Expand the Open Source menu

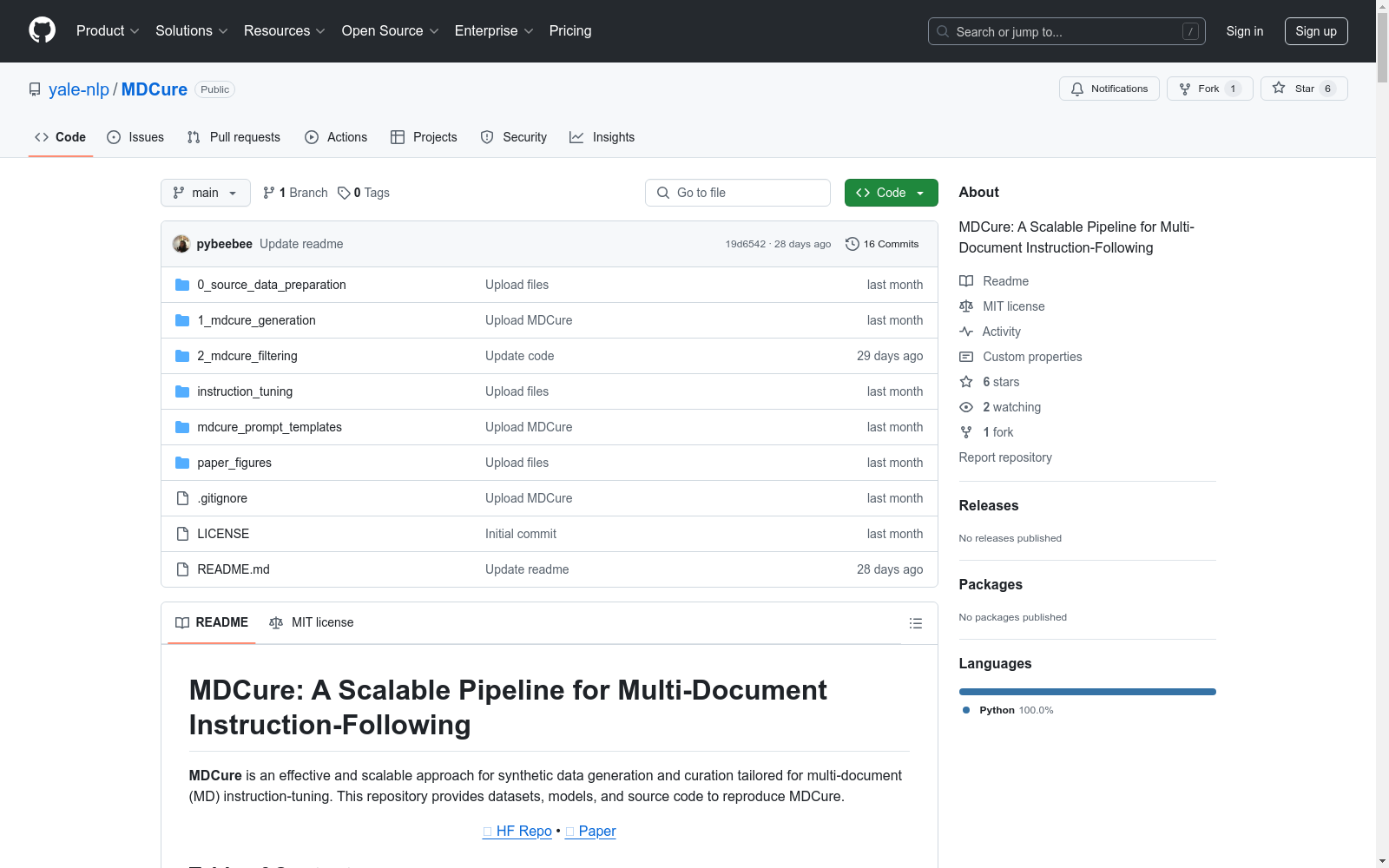click(391, 31)
